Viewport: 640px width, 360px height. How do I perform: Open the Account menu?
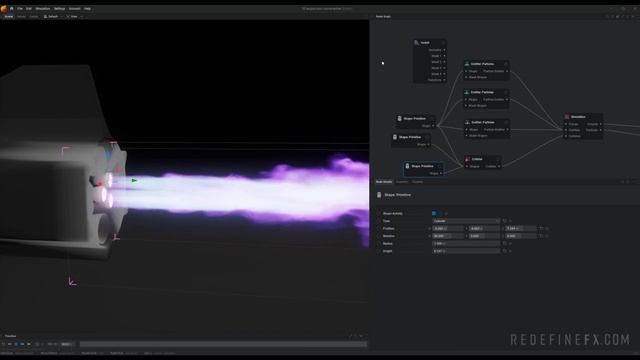pos(74,8)
